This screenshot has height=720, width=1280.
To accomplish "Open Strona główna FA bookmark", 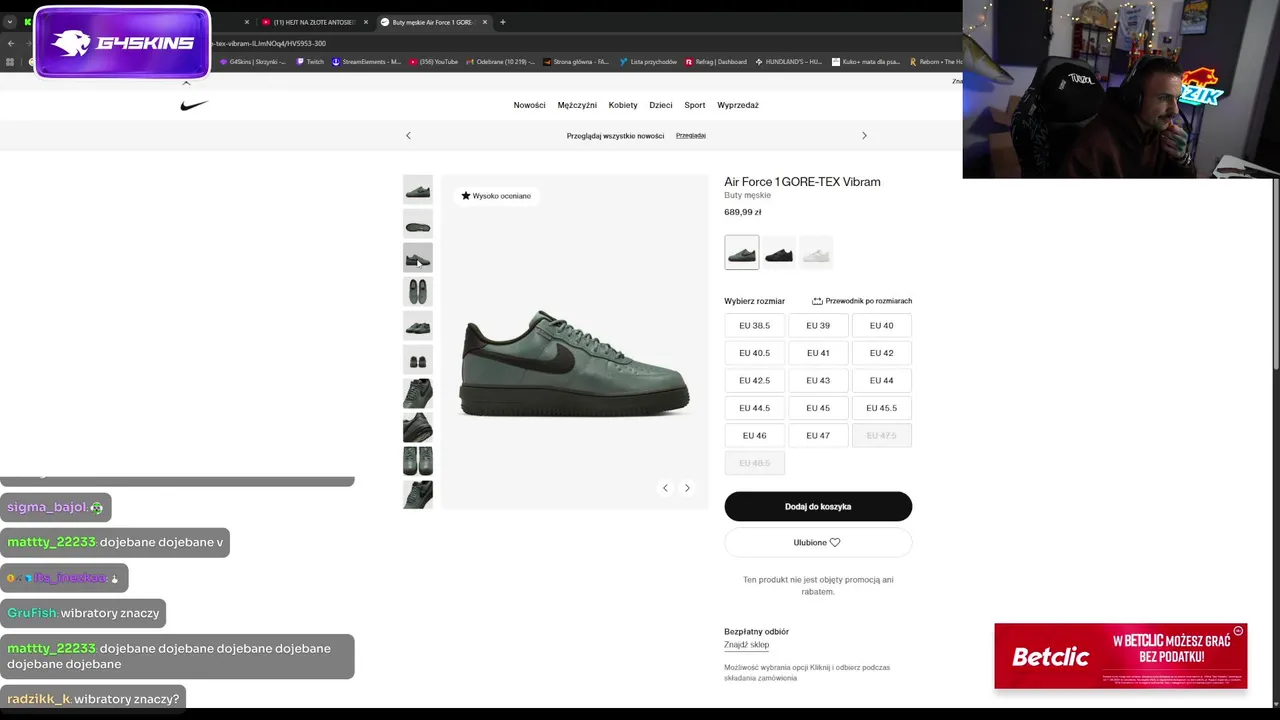I will coord(576,62).
